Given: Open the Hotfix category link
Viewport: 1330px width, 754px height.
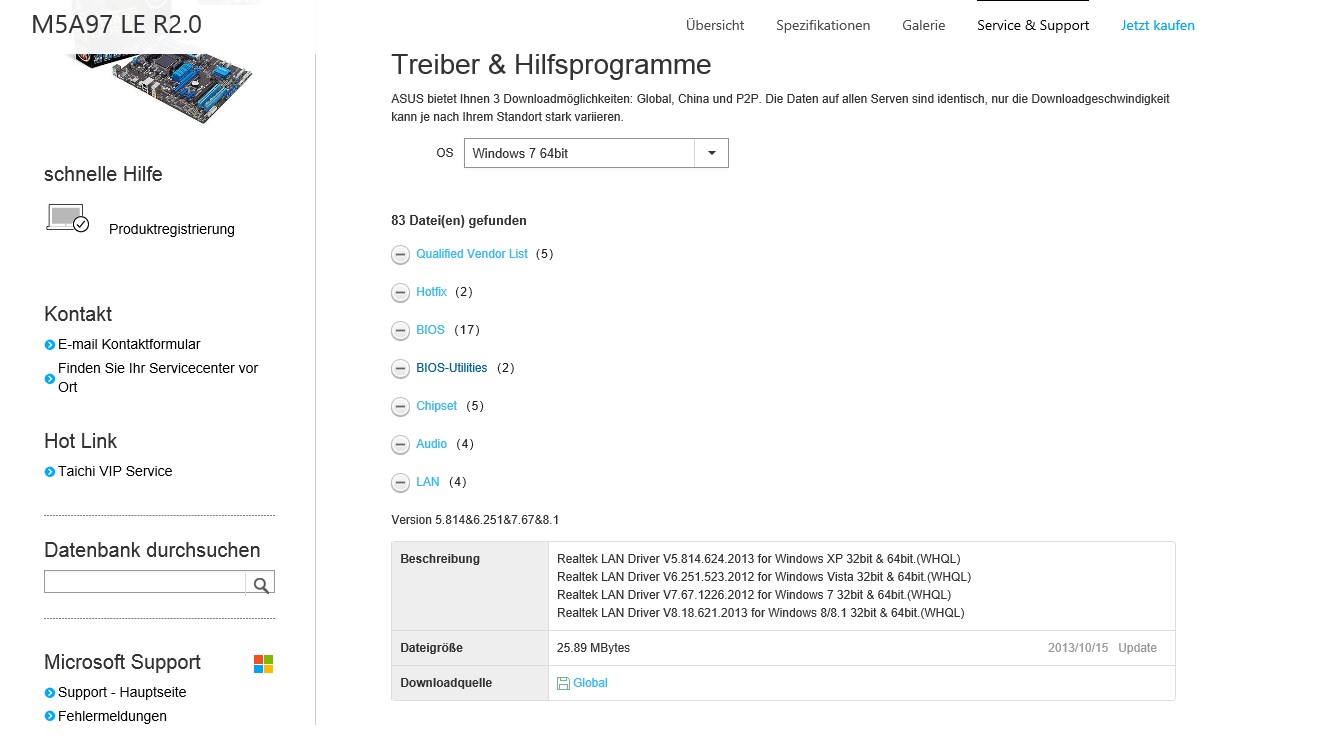Looking at the screenshot, I should pyautogui.click(x=432, y=292).
